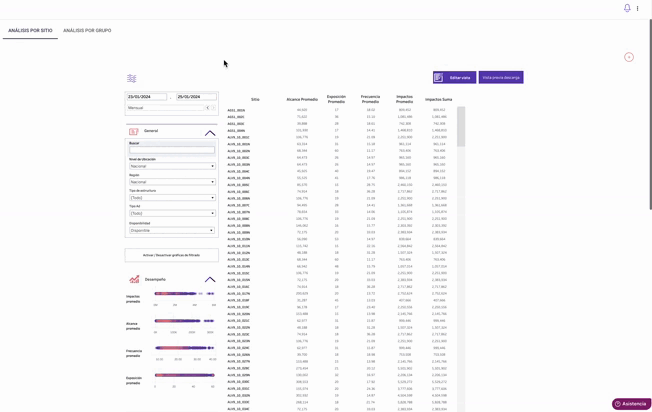
Task: Click the circled plus icon
Action: (629, 57)
